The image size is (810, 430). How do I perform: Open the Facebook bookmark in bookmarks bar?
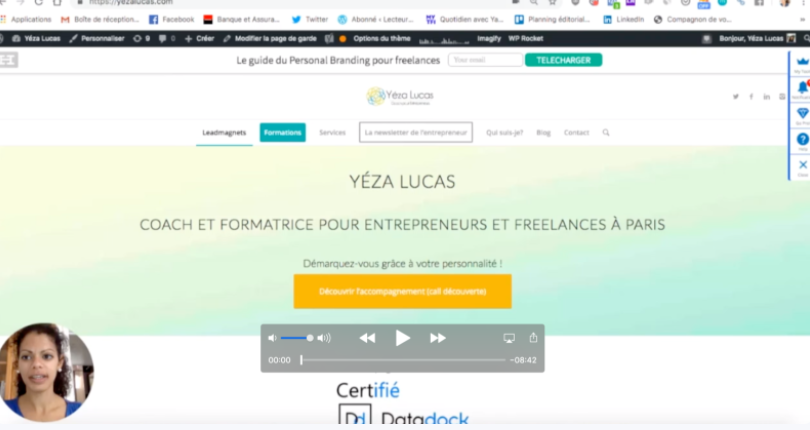[172, 20]
